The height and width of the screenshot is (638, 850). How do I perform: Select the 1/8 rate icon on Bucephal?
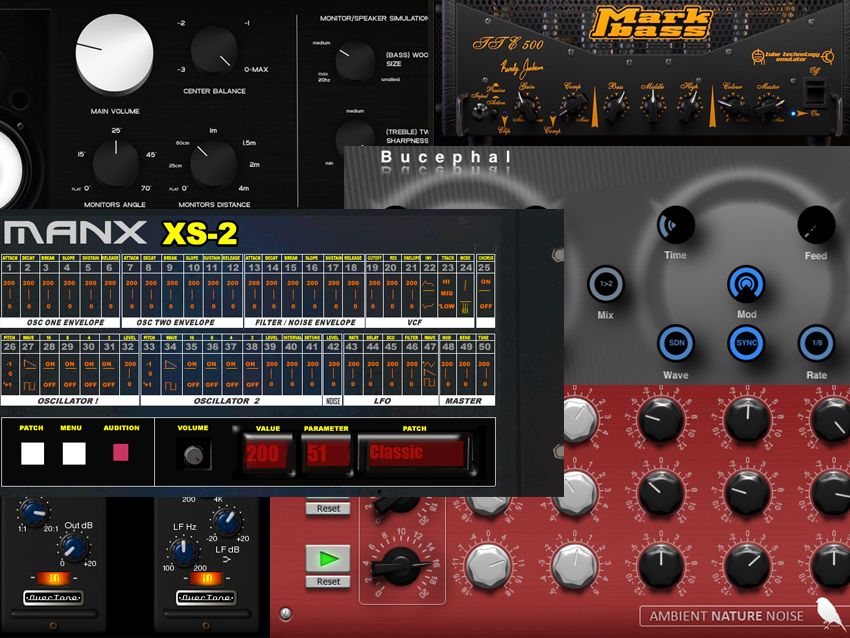pos(816,340)
